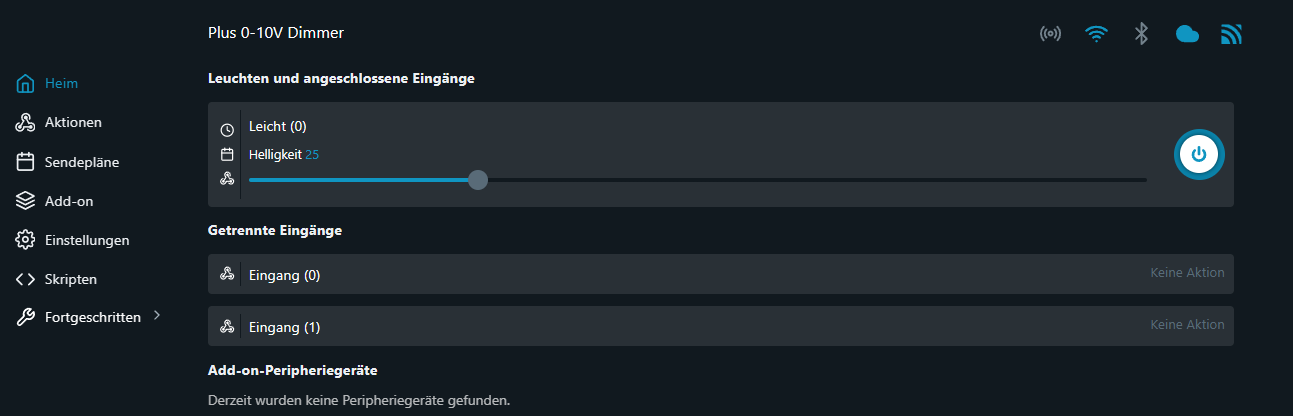Screen dimensions: 1293x416
Task: Click the Helligkeit brightness slider handle
Action: tap(478, 180)
